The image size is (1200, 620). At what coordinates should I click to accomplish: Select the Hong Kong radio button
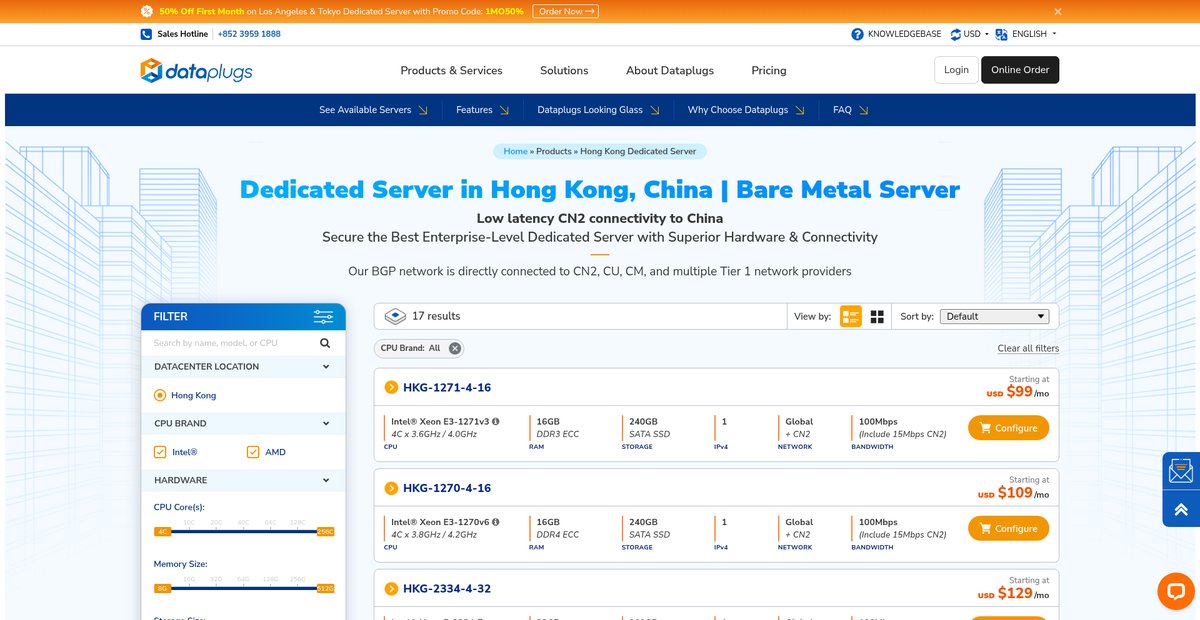tap(160, 396)
